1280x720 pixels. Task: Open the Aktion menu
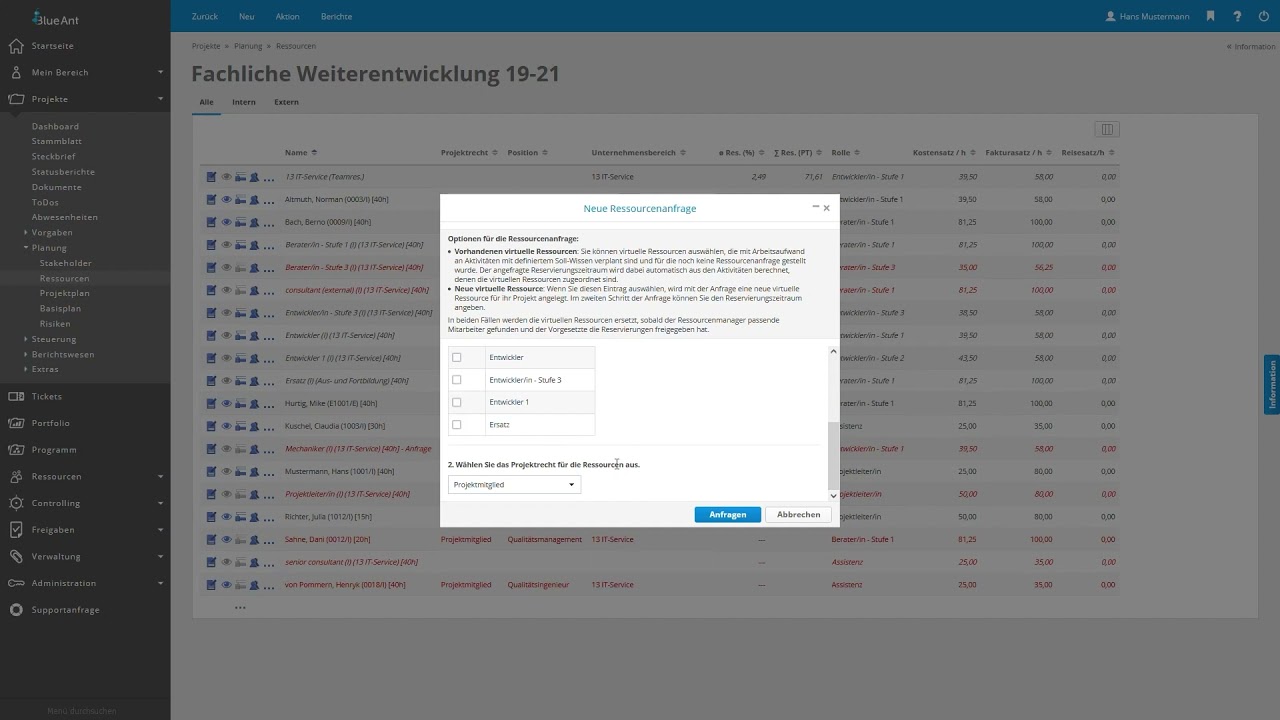click(287, 16)
